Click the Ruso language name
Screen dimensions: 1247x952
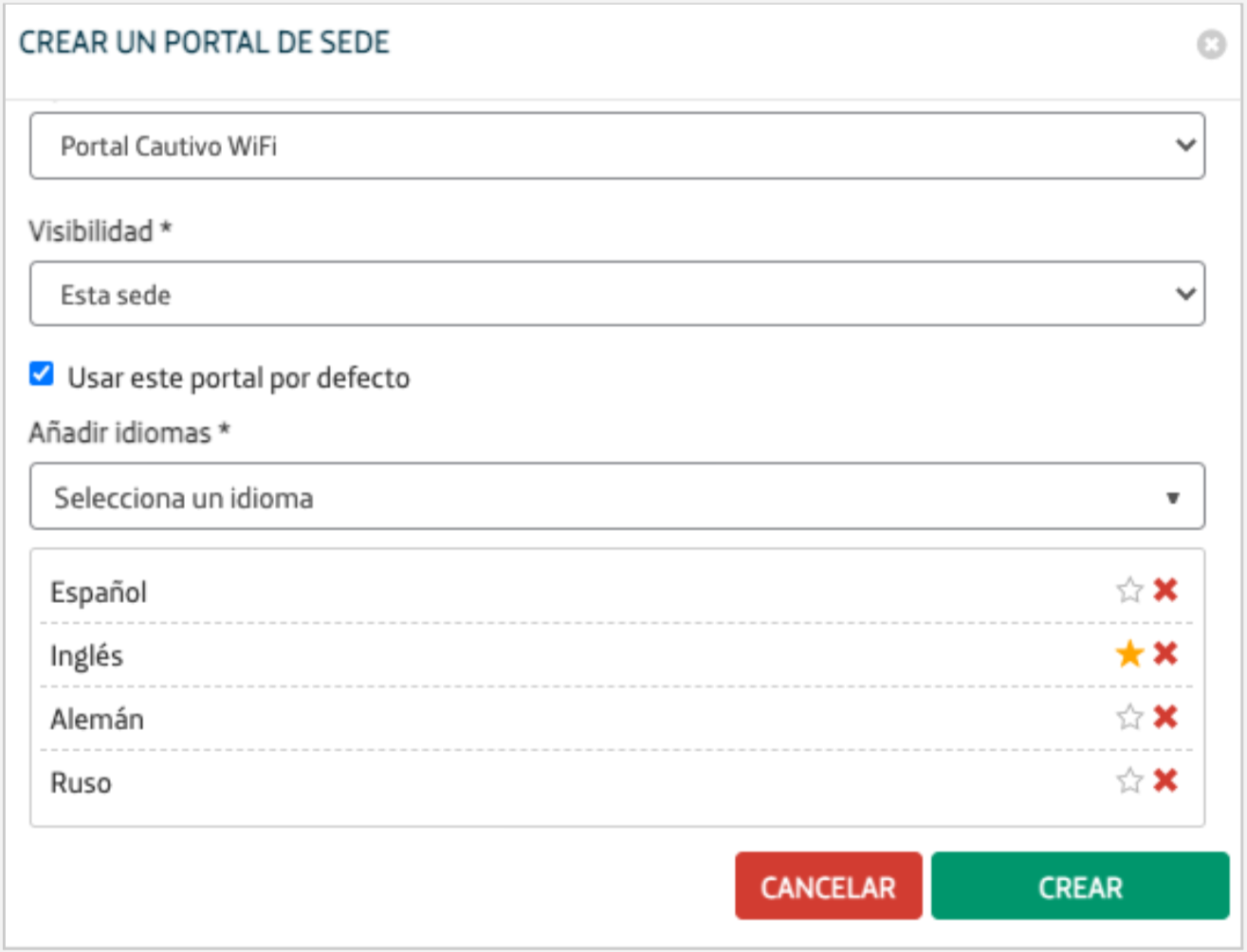[81, 783]
